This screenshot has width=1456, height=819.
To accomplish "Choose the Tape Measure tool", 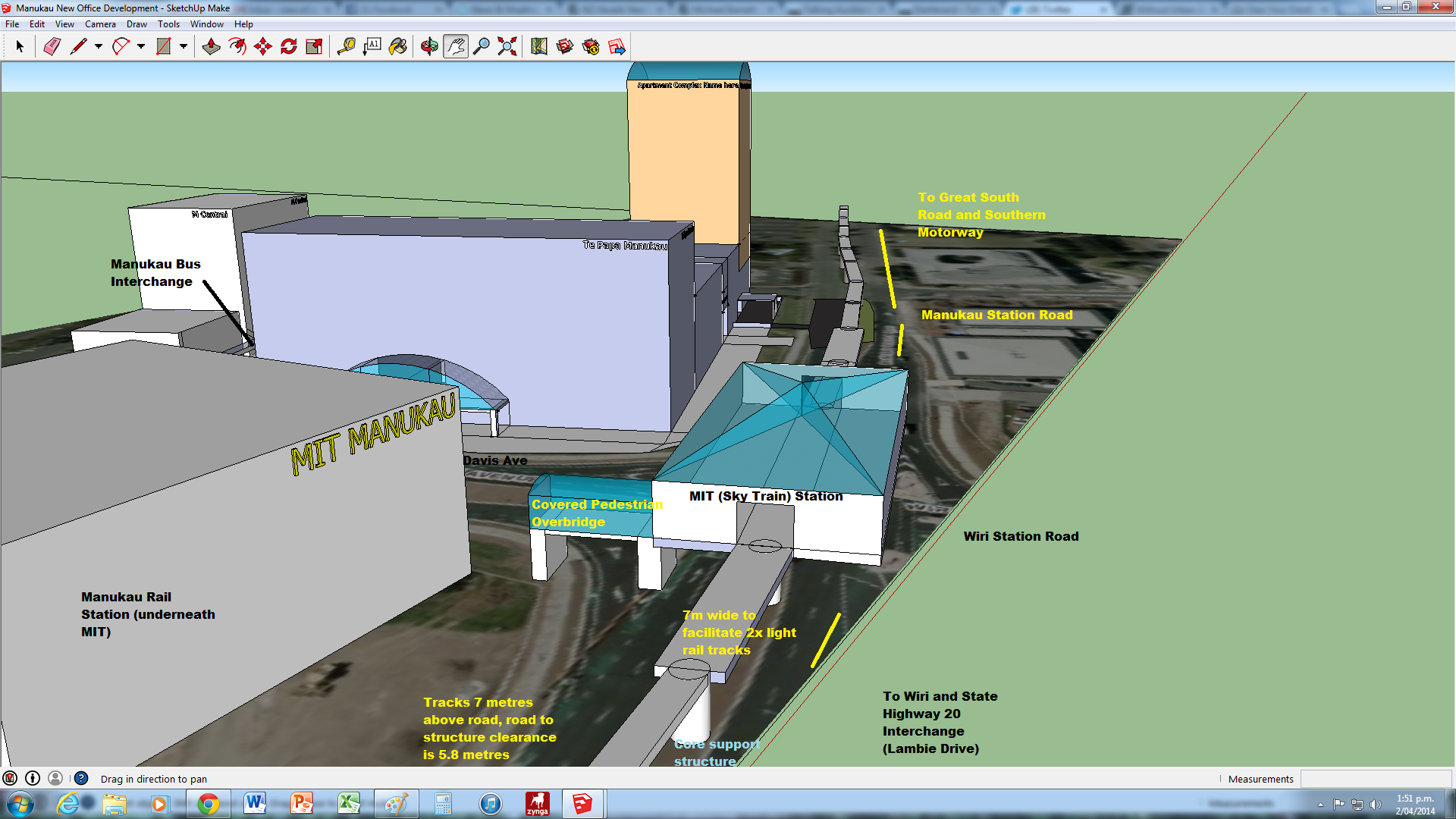I will tap(347, 47).
